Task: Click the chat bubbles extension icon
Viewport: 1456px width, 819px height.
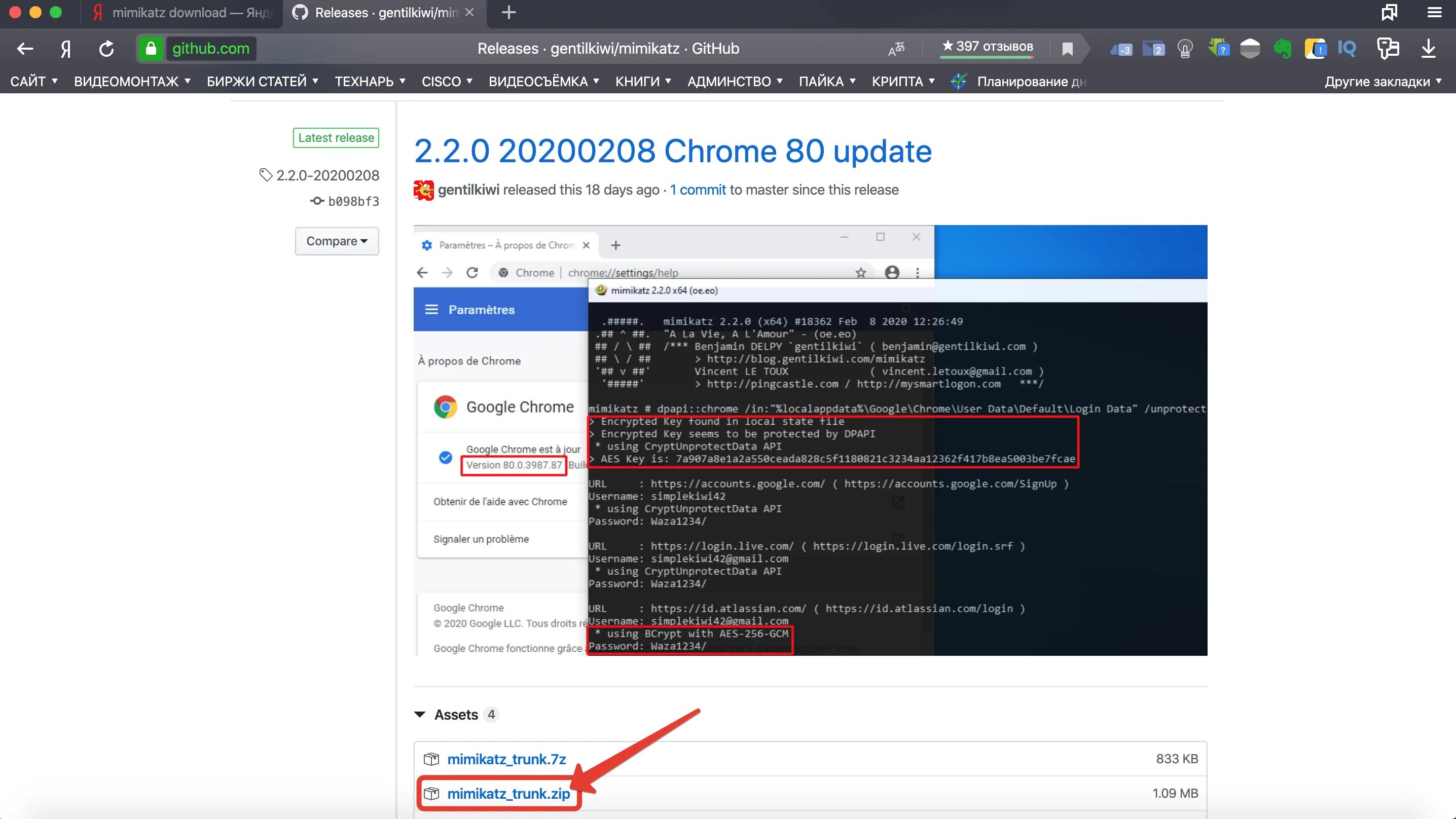Action: click(1388, 49)
